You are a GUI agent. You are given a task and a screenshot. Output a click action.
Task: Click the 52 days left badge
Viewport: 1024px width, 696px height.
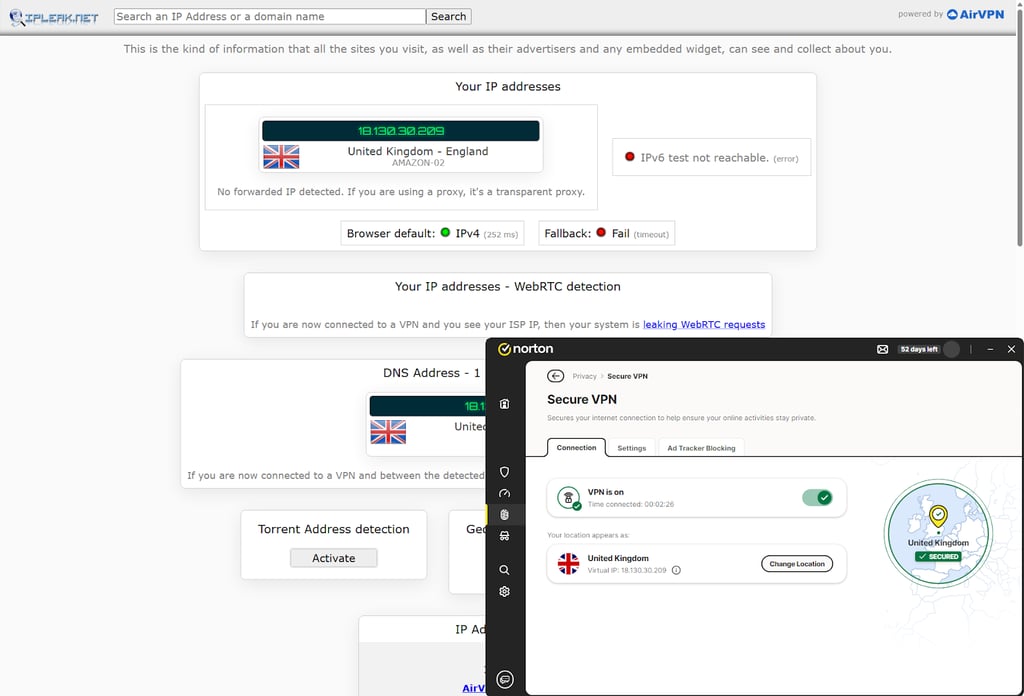point(918,349)
